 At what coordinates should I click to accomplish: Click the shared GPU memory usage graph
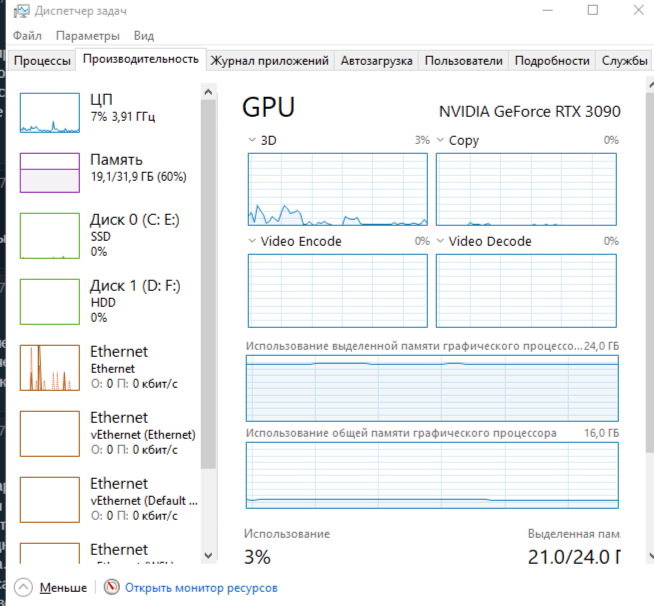tap(432, 475)
